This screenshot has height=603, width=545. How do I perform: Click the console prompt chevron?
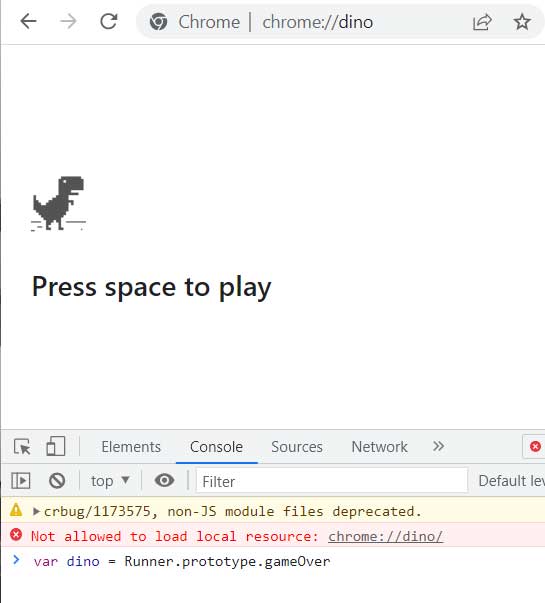(x=16, y=560)
